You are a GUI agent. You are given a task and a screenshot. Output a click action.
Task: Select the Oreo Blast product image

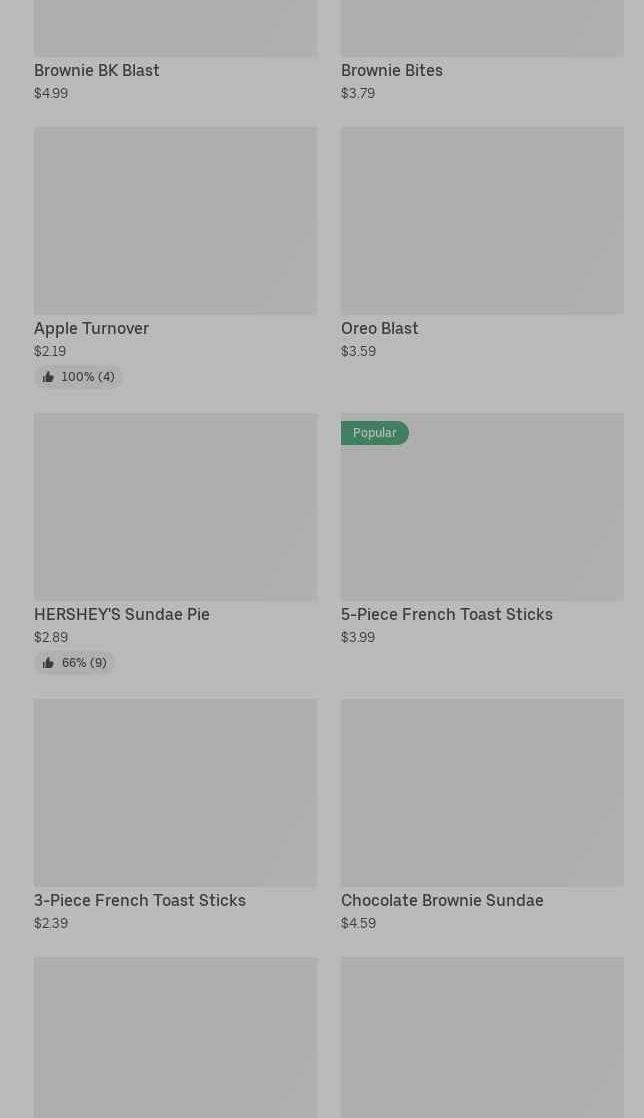coord(482,220)
